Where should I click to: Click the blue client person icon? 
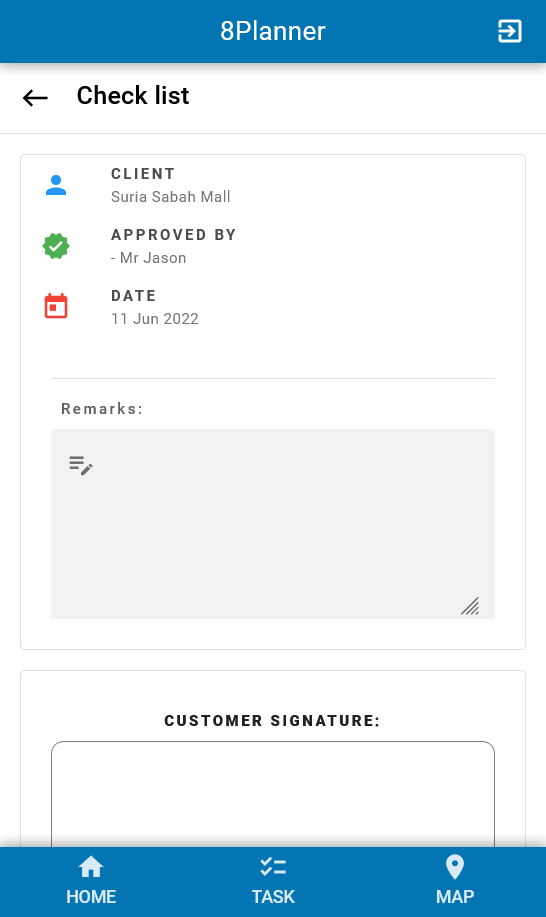coord(56,185)
